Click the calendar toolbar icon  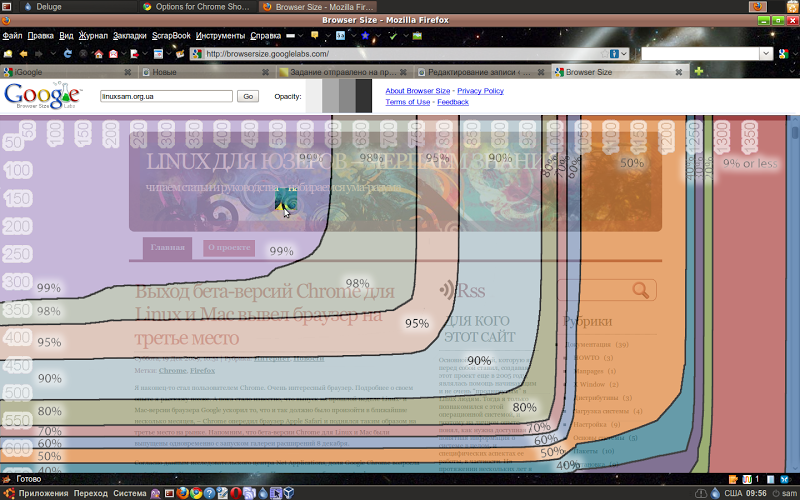pos(158,54)
